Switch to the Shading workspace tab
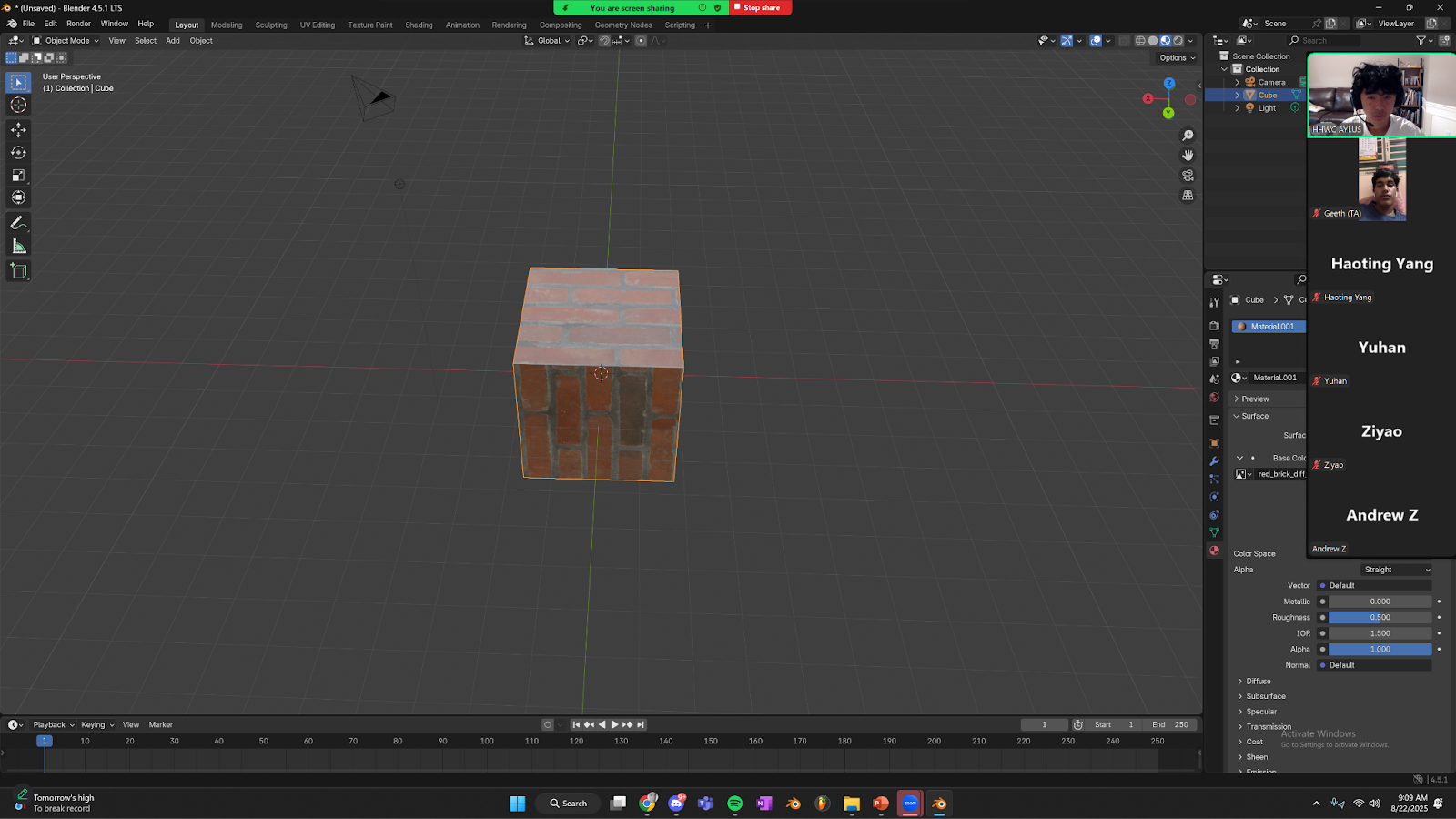Image resolution: width=1456 pixels, height=819 pixels. [419, 25]
